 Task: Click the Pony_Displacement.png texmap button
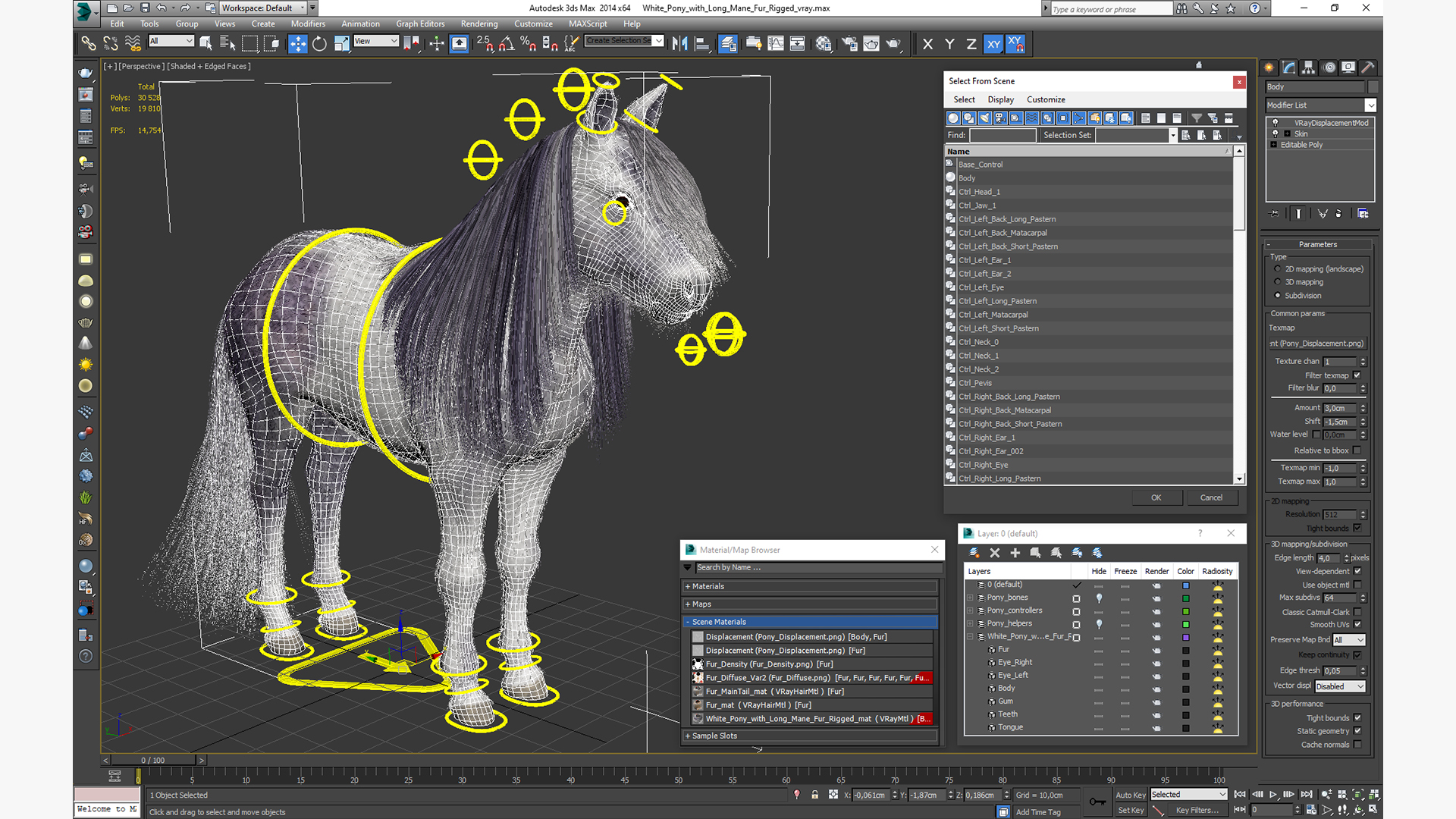pos(1317,344)
